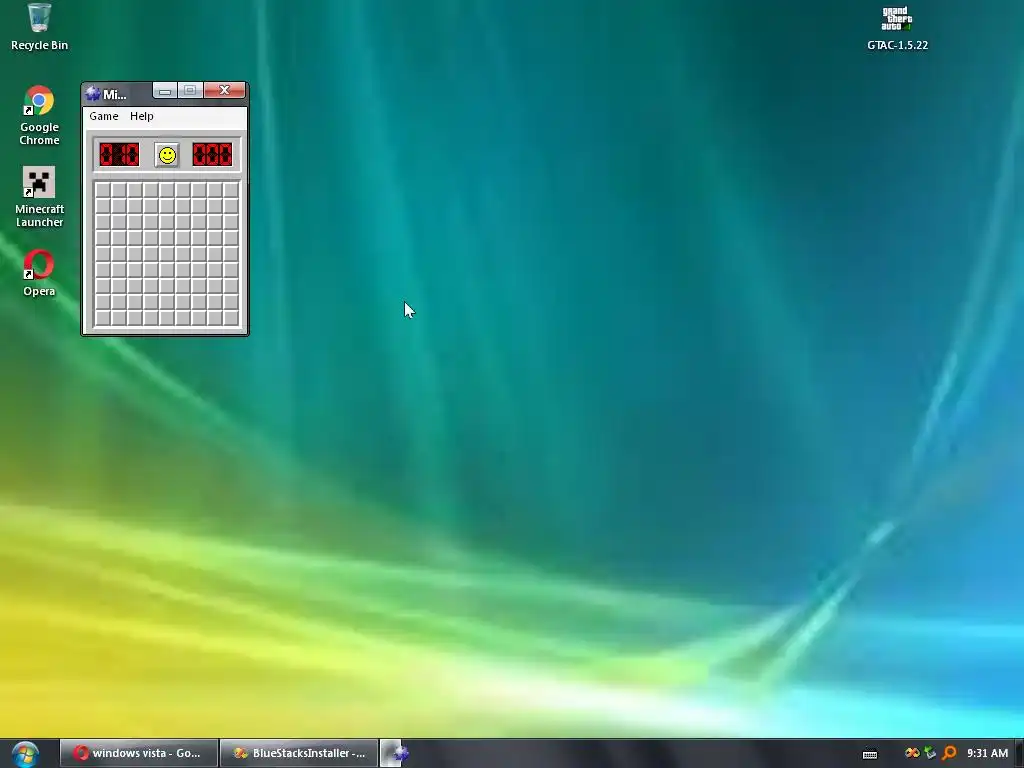Image resolution: width=1024 pixels, height=768 pixels.
Task: Click the 9:31 AM taskbar clock
Action: point(987,753)
